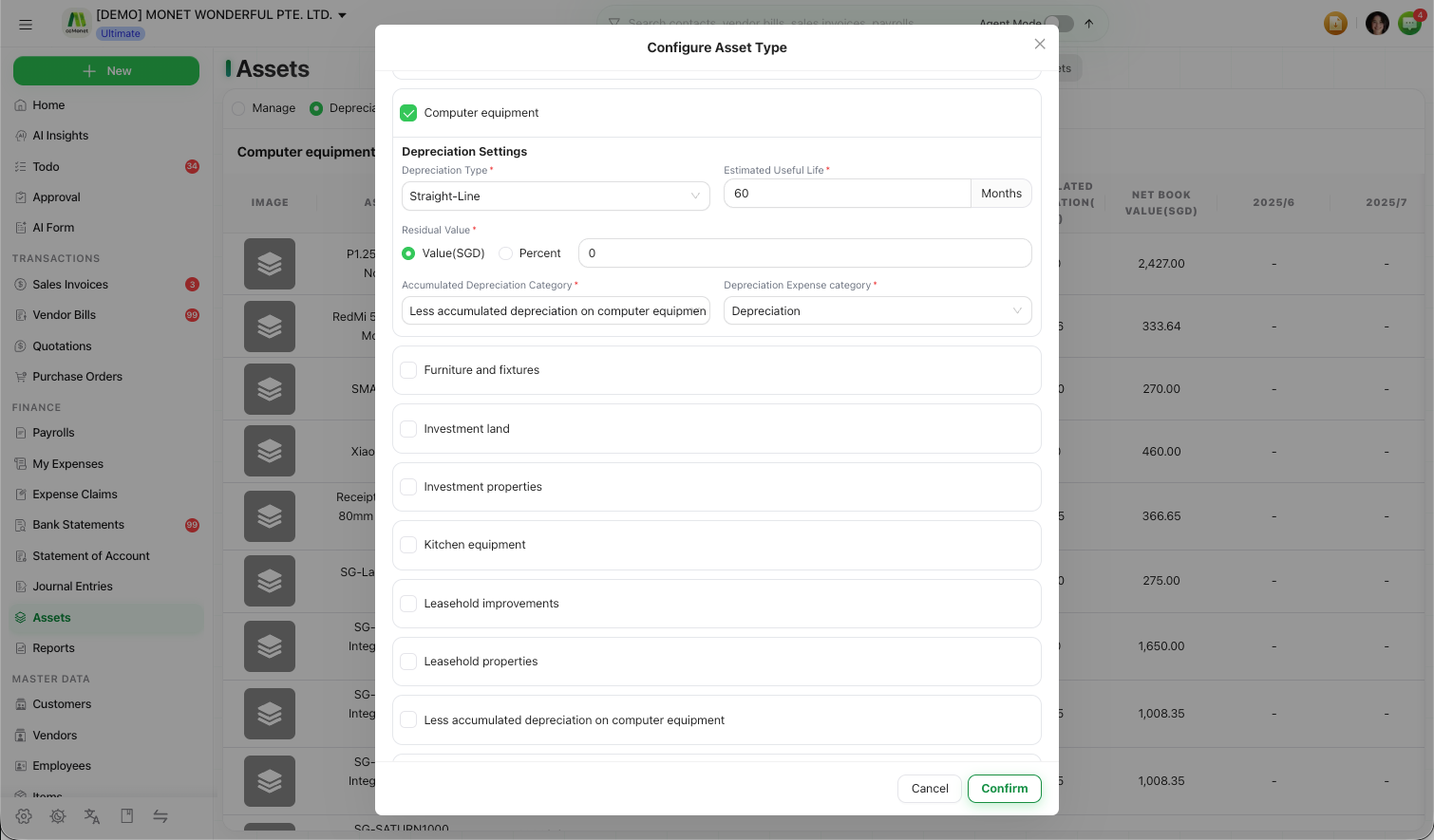
Task: Open Payrolls in the sidebar
Action: [53, 433]
